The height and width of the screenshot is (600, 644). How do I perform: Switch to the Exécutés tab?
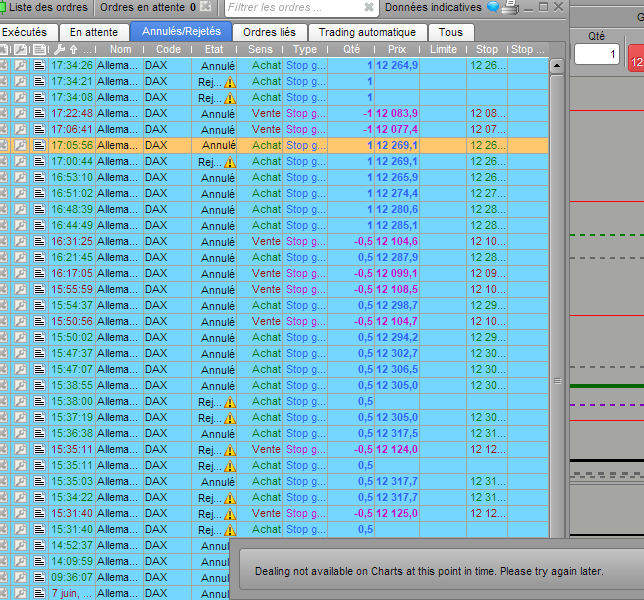click(x=24, y=32)
